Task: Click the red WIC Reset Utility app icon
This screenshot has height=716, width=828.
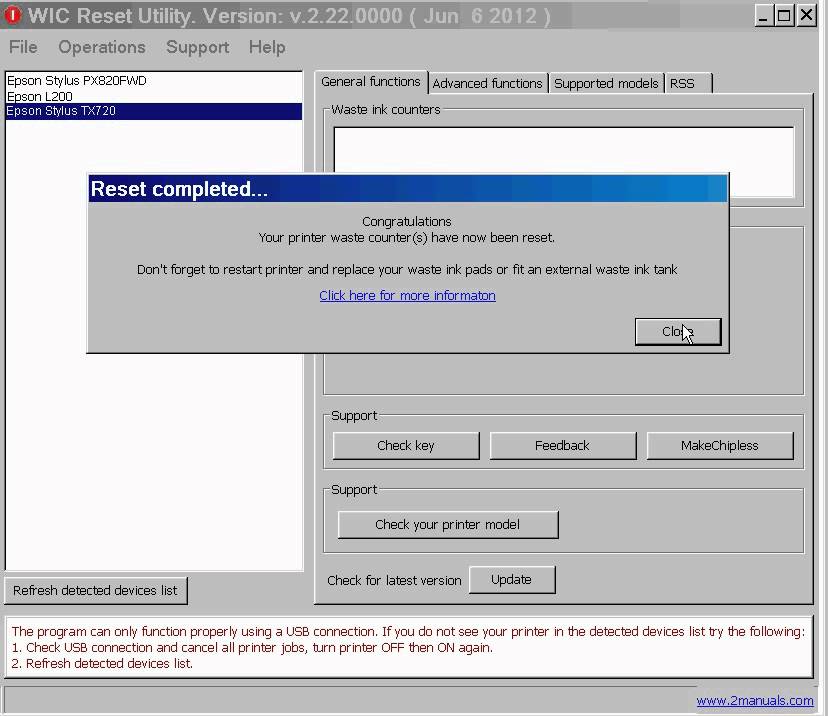Action: [13, 15]
